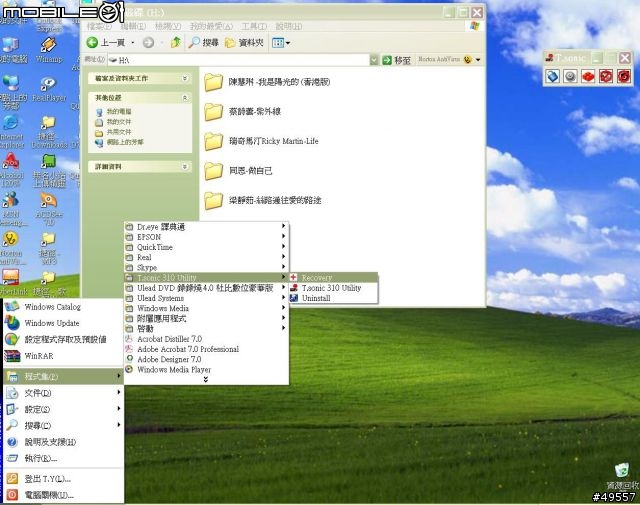Open the 檢視(V) menu
The width and height of the screenshot is (640, 505).
click(167, 26)
